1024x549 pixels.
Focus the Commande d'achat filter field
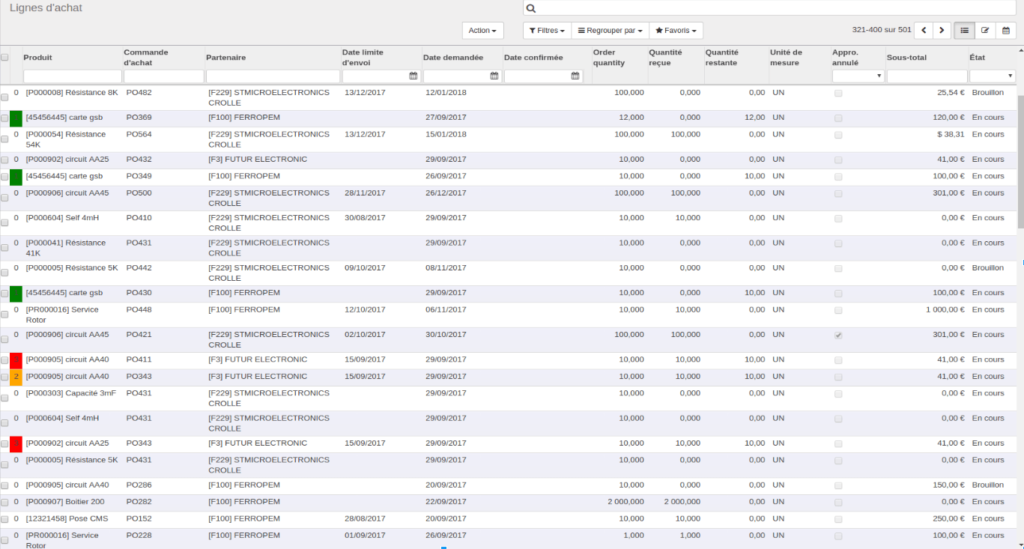click(x=164, y=76)
